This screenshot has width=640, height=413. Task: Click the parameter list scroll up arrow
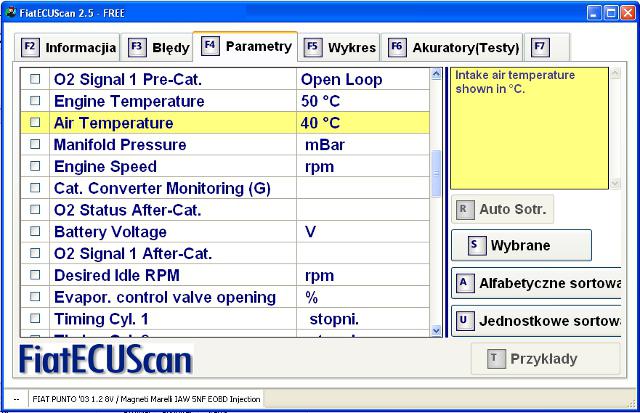pyautogui.click(x=436, y=74)
